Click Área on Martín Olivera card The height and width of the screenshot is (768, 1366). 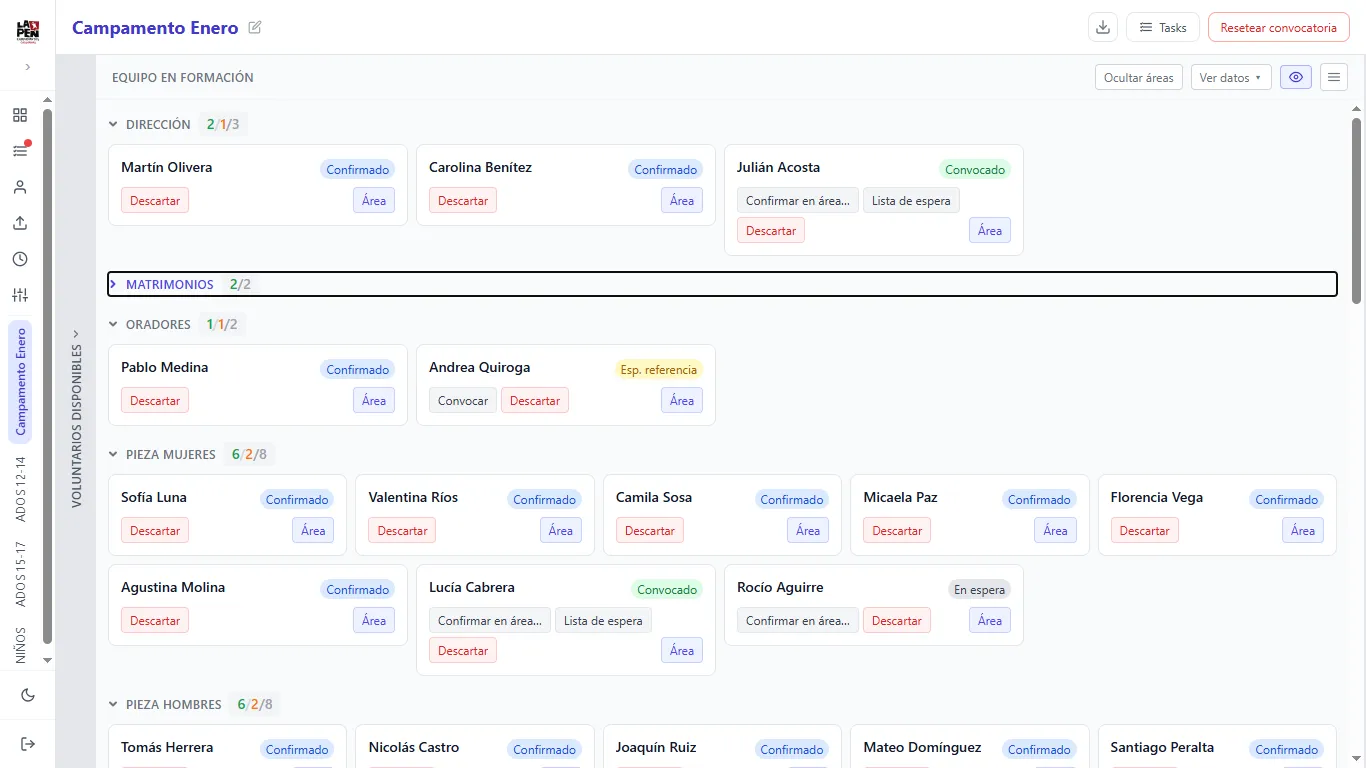[374, 200]
